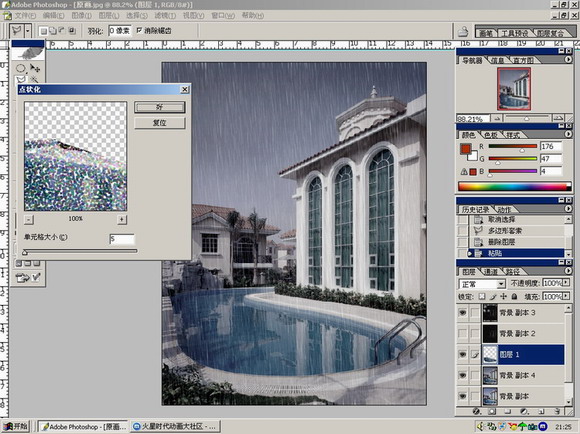
Task: Click the 好 OK button in dialog
Action: coord(159,107)
